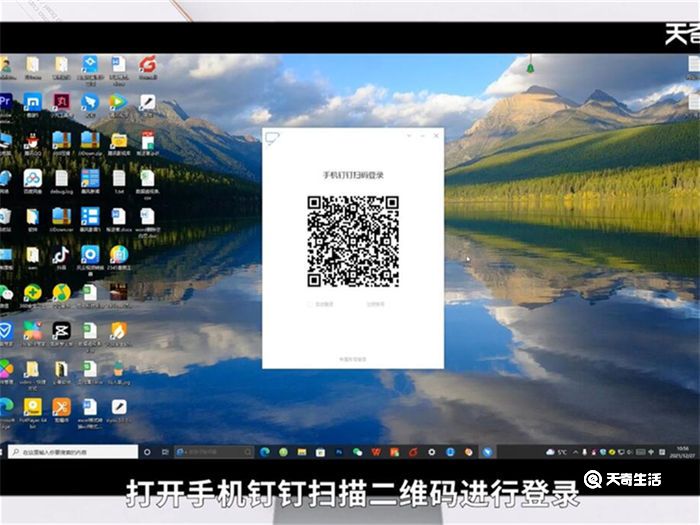Open WPS Office from the taskbar
This screenshot has height=525, width=700.
pyautogui.click(x=375, y=452)
